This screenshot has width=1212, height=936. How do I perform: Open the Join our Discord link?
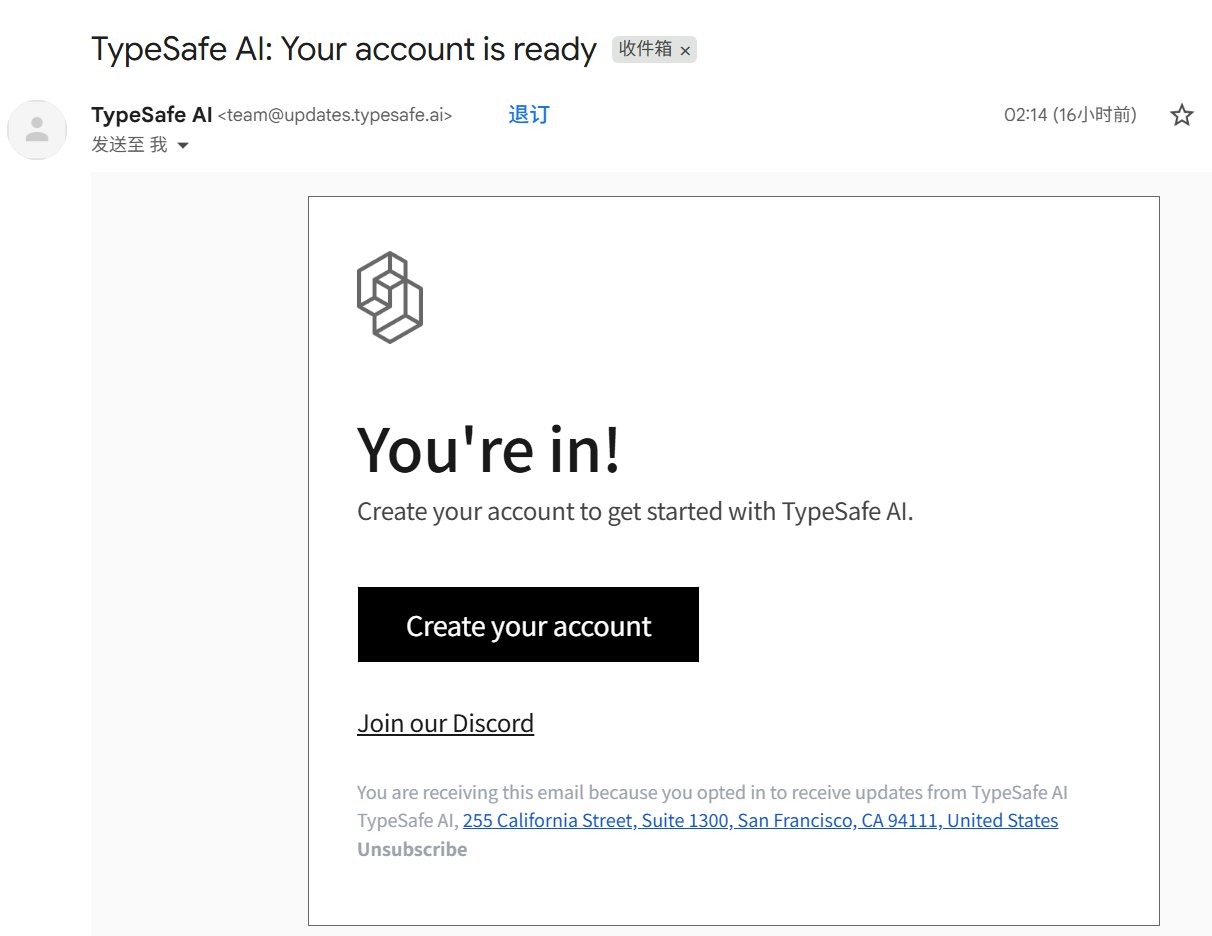click(446, 723)
